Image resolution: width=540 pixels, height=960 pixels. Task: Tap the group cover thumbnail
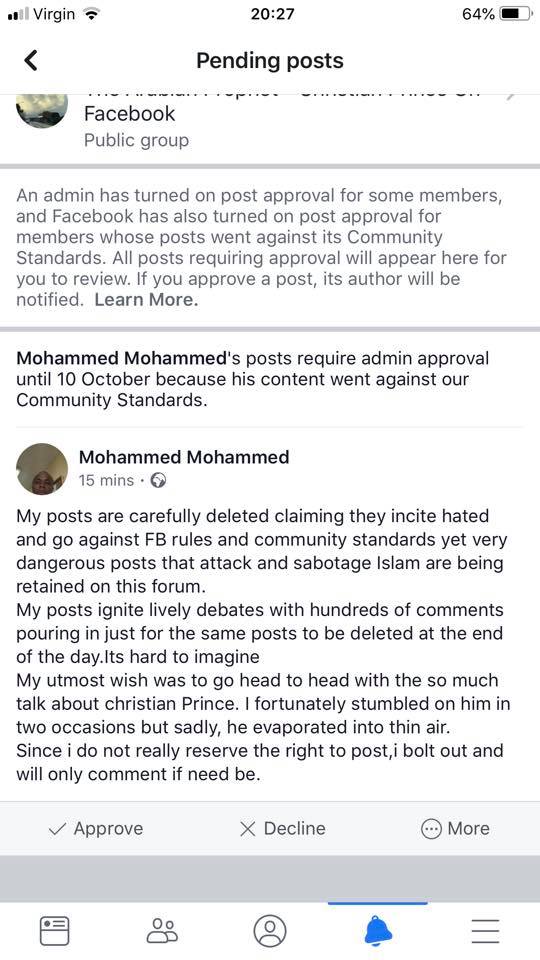point(42,110)
